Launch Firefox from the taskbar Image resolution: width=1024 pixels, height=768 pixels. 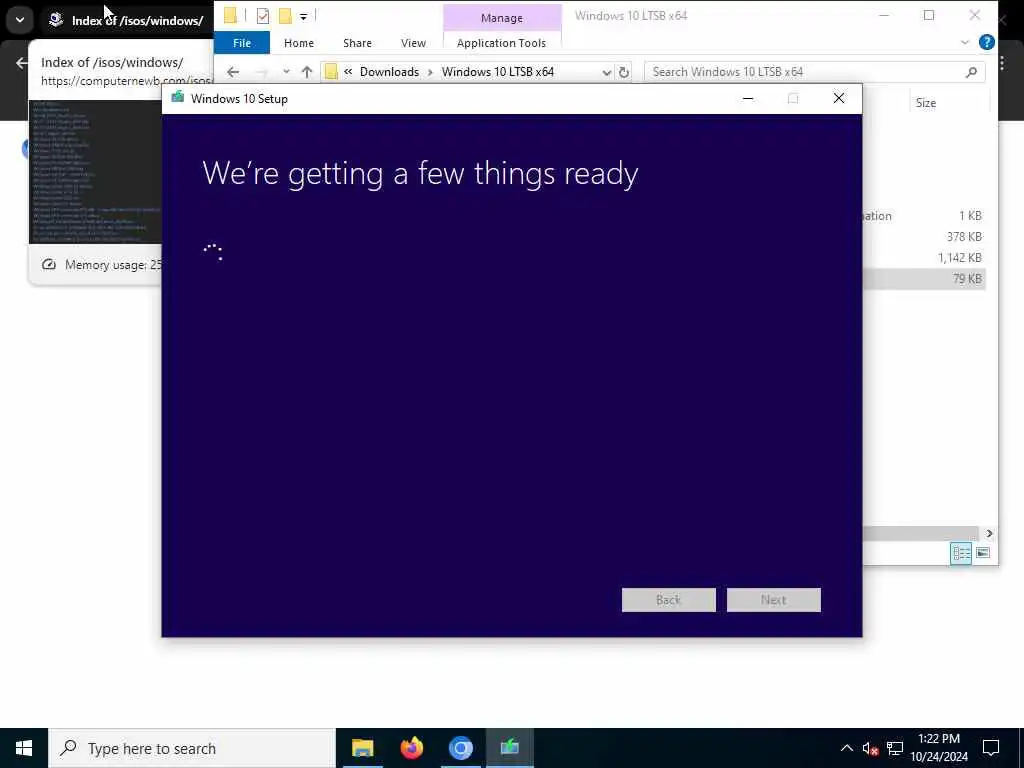coord(411,748)
